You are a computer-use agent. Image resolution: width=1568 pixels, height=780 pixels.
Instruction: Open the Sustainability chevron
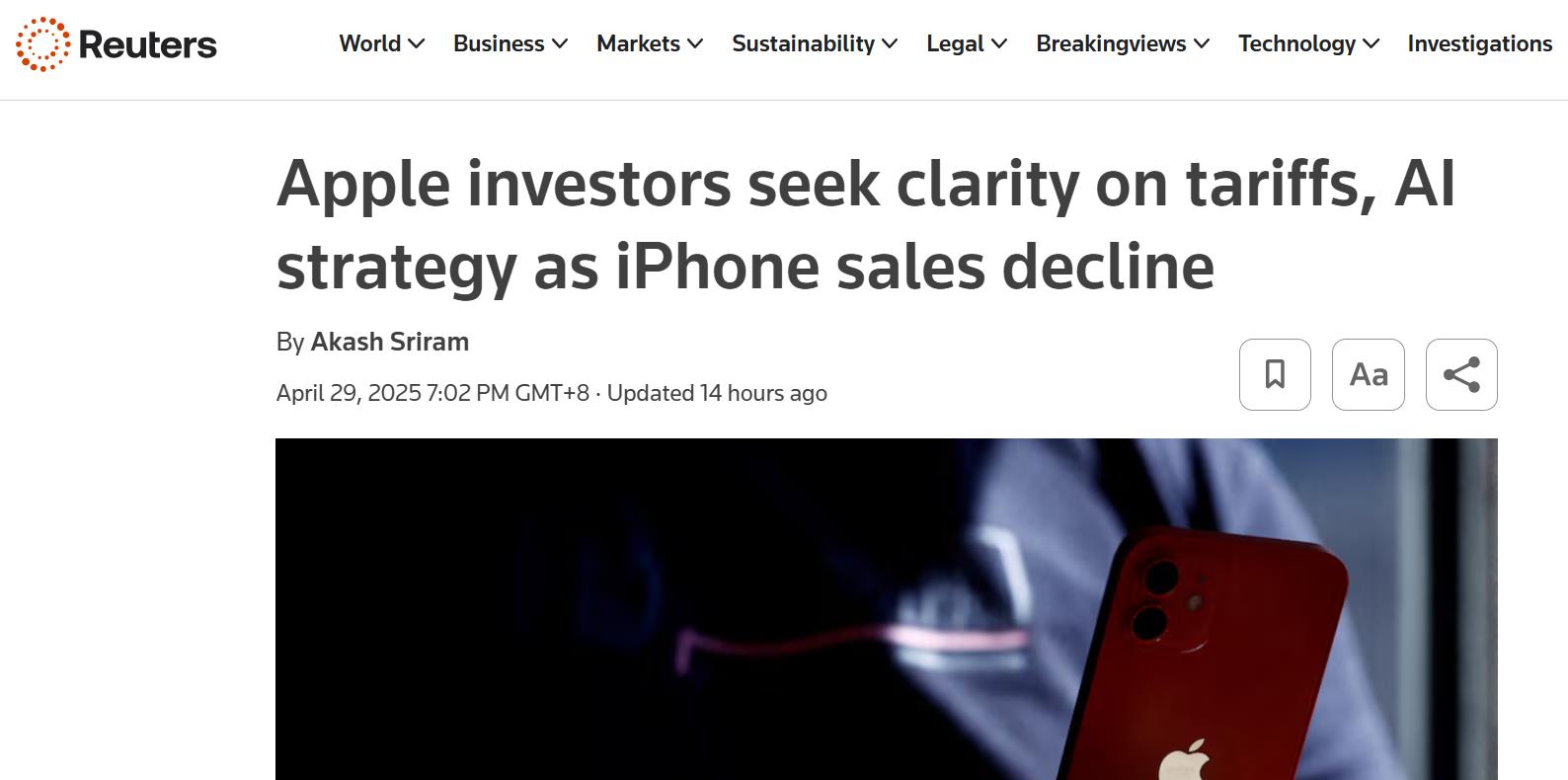(x=890, y=44)
